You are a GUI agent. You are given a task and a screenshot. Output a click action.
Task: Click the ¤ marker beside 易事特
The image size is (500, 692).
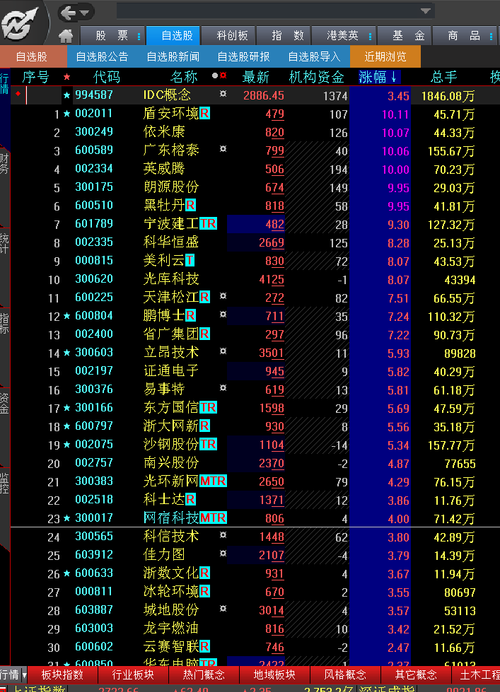pos(223,388)
